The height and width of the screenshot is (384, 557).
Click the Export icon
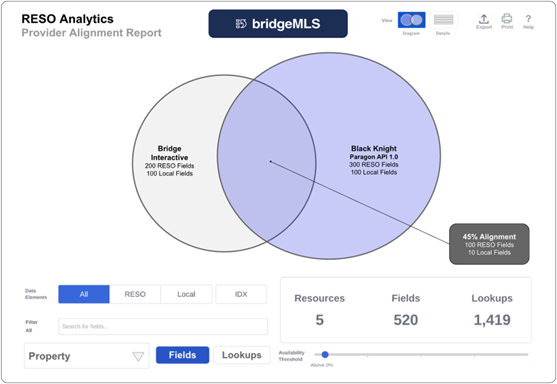[x=484, y=19]
